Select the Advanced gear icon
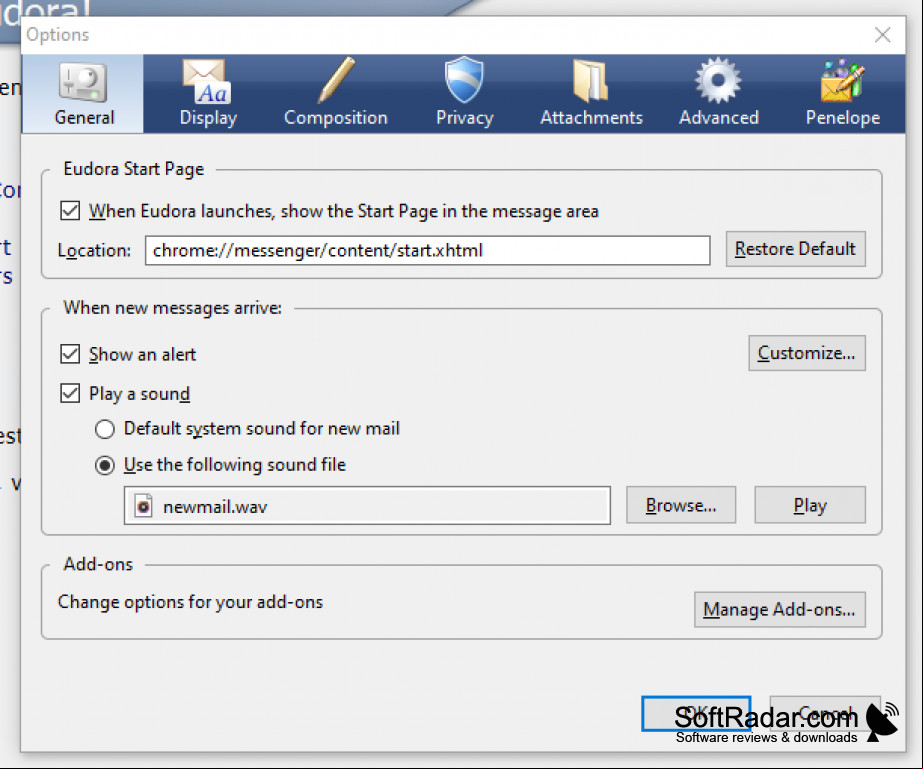 click(718, 81)
